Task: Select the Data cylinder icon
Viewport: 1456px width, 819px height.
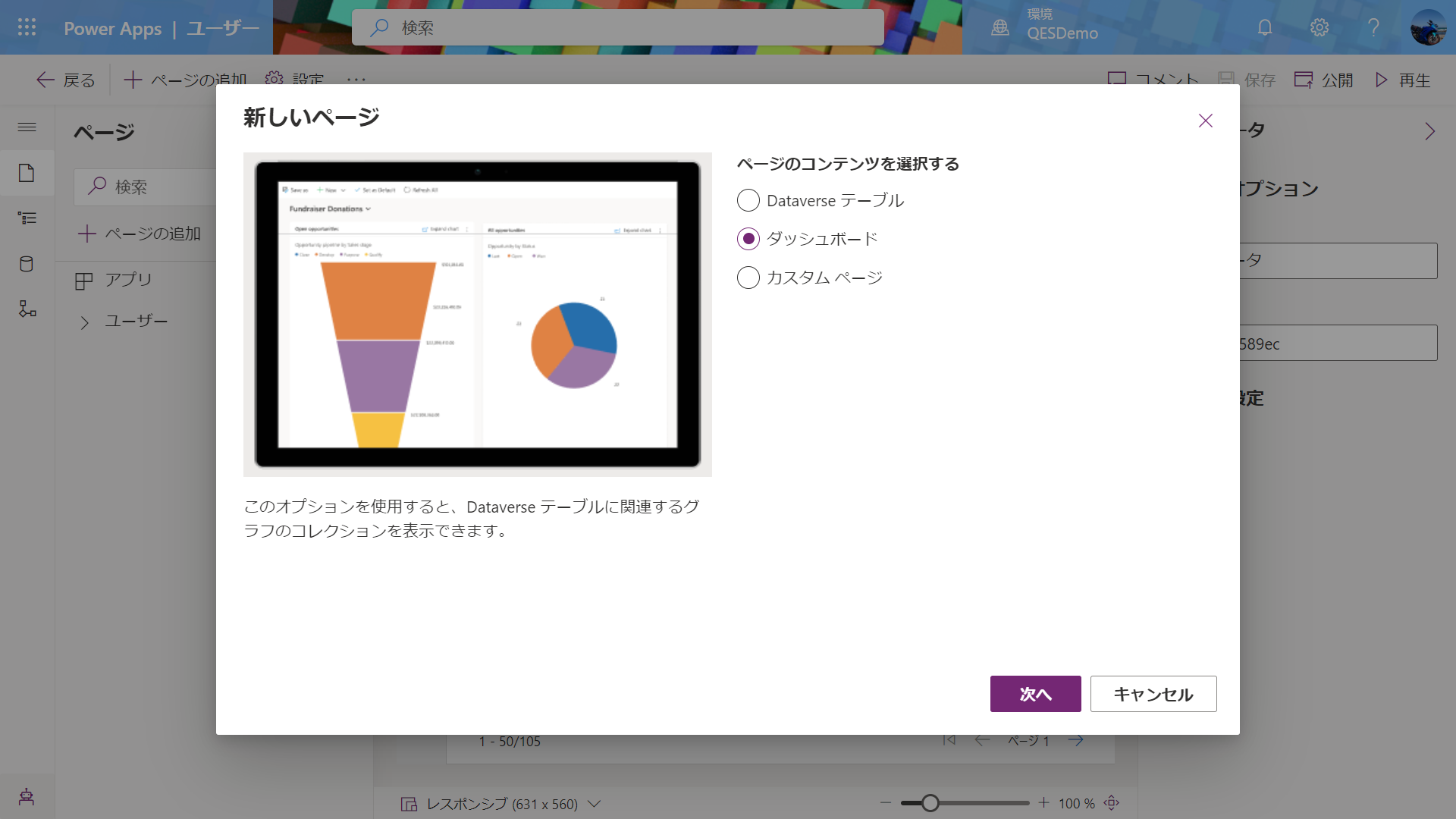Action: (27, 264)
